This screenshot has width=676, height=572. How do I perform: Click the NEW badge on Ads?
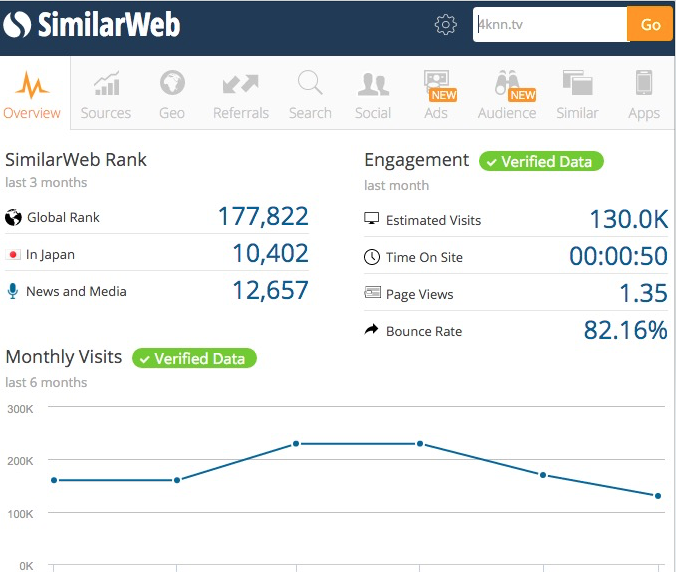(x=443, y=95)
